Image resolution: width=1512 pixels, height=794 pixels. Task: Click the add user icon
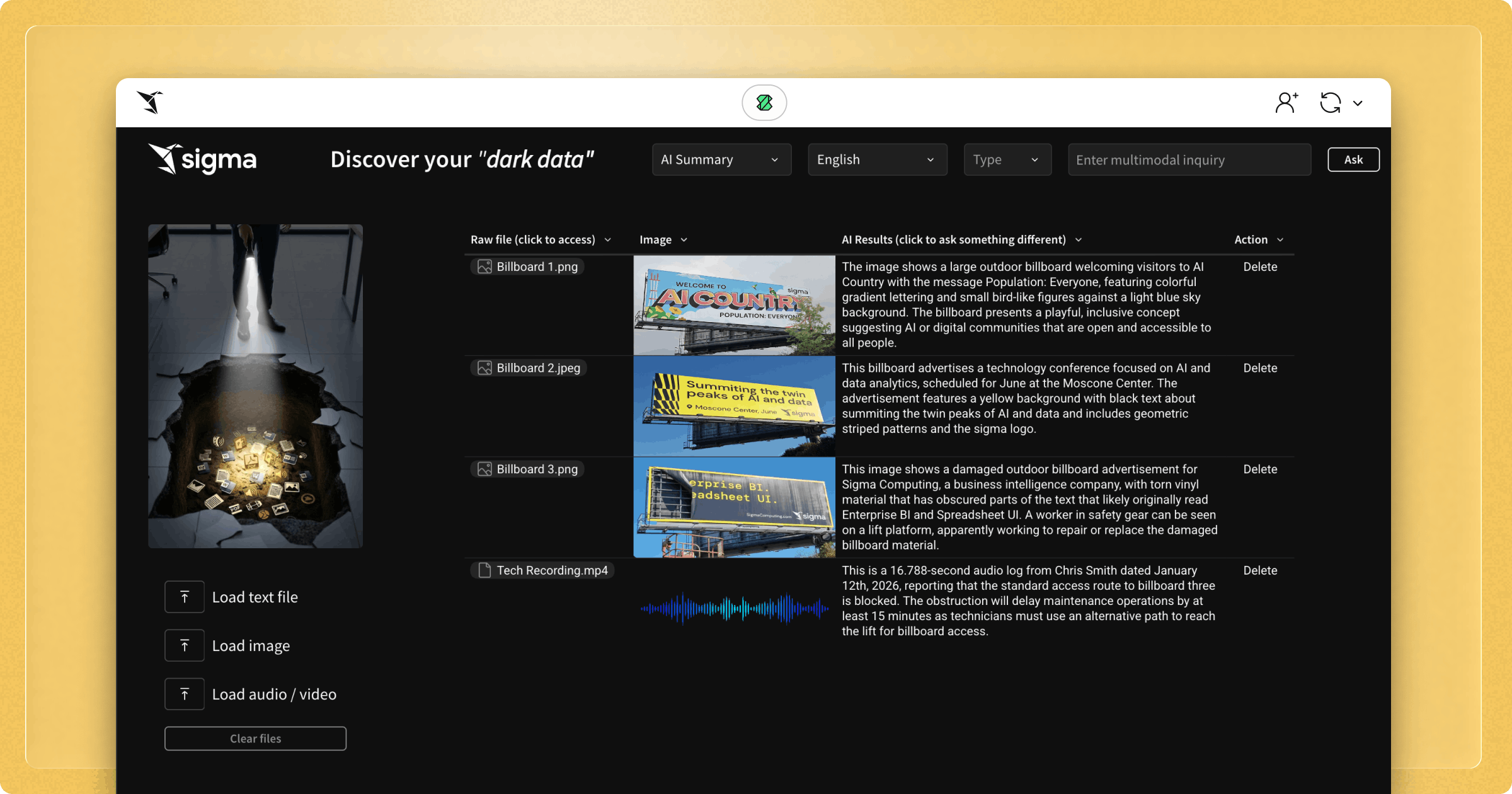[x=1286, y=102]
